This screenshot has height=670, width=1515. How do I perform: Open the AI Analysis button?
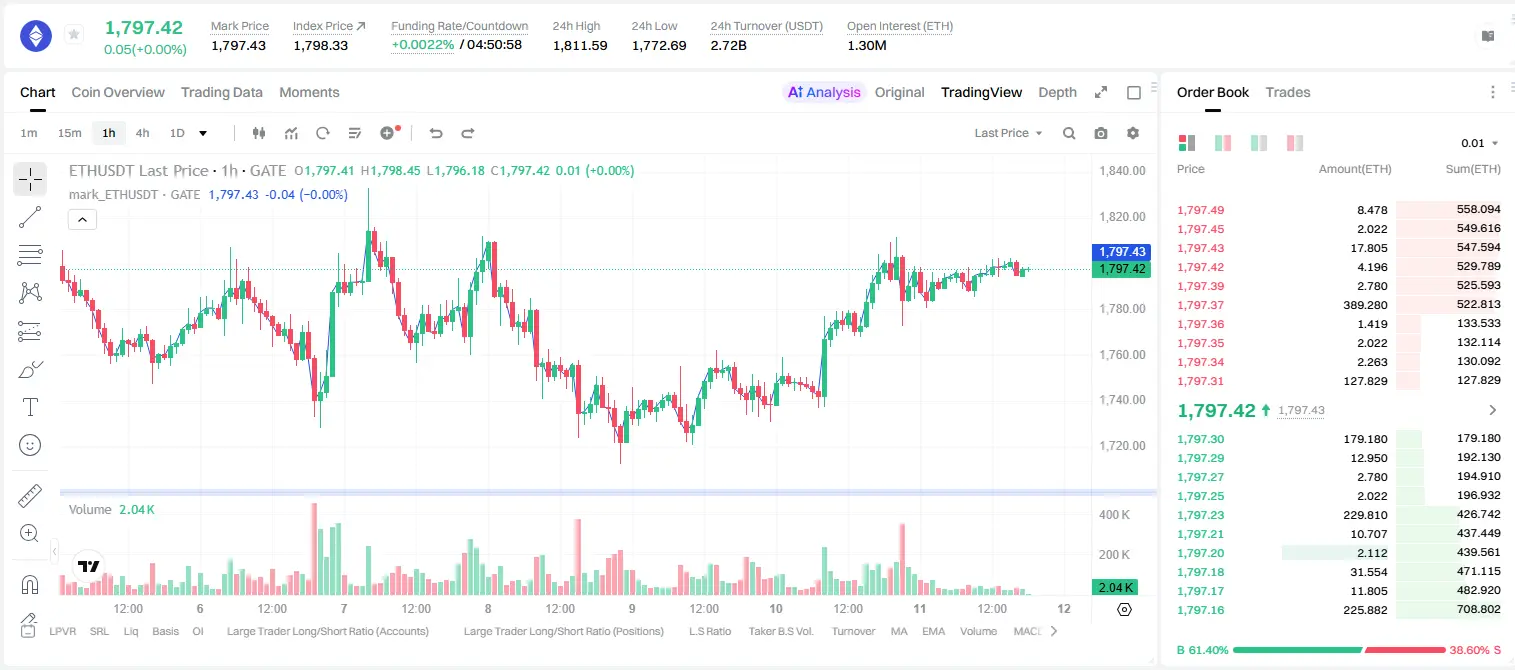pyautogui.click(x=824, y=92)
